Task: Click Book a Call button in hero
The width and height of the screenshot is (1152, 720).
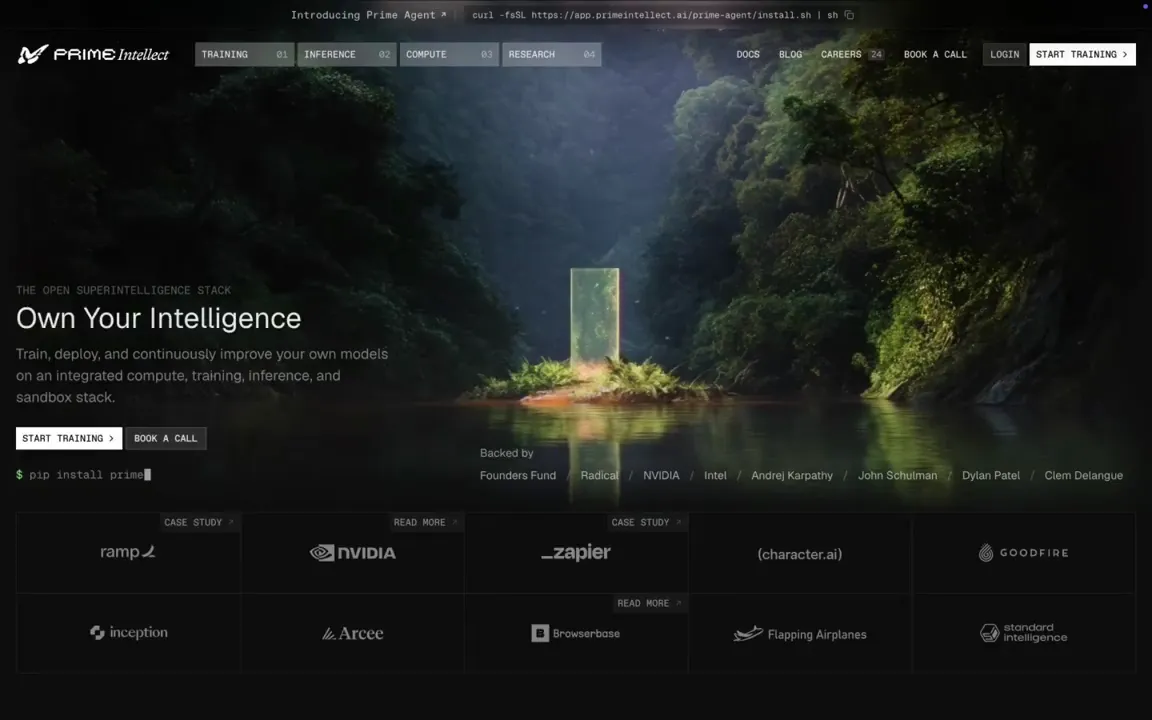Action: coord(165,439)
